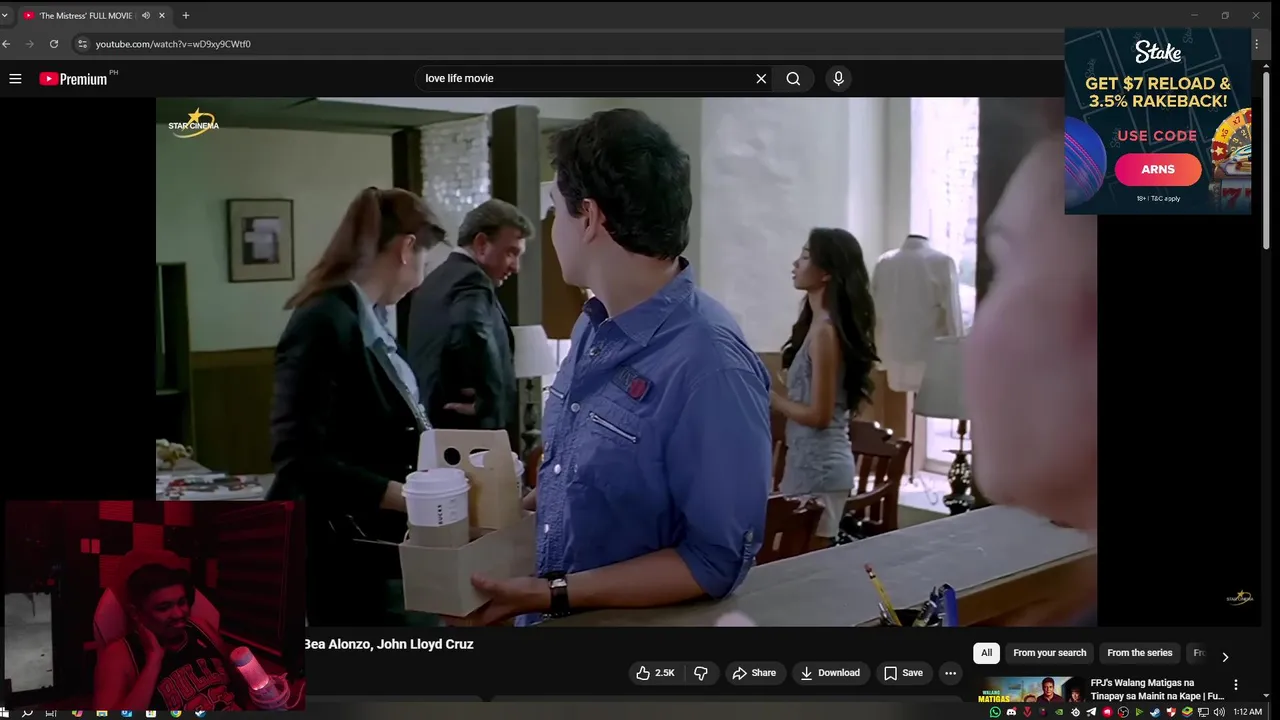Image resolution: width=1280 pixels, height=720 pixels.
Task: Click the browser address bar URL
Action: click(x=173, y=44)
